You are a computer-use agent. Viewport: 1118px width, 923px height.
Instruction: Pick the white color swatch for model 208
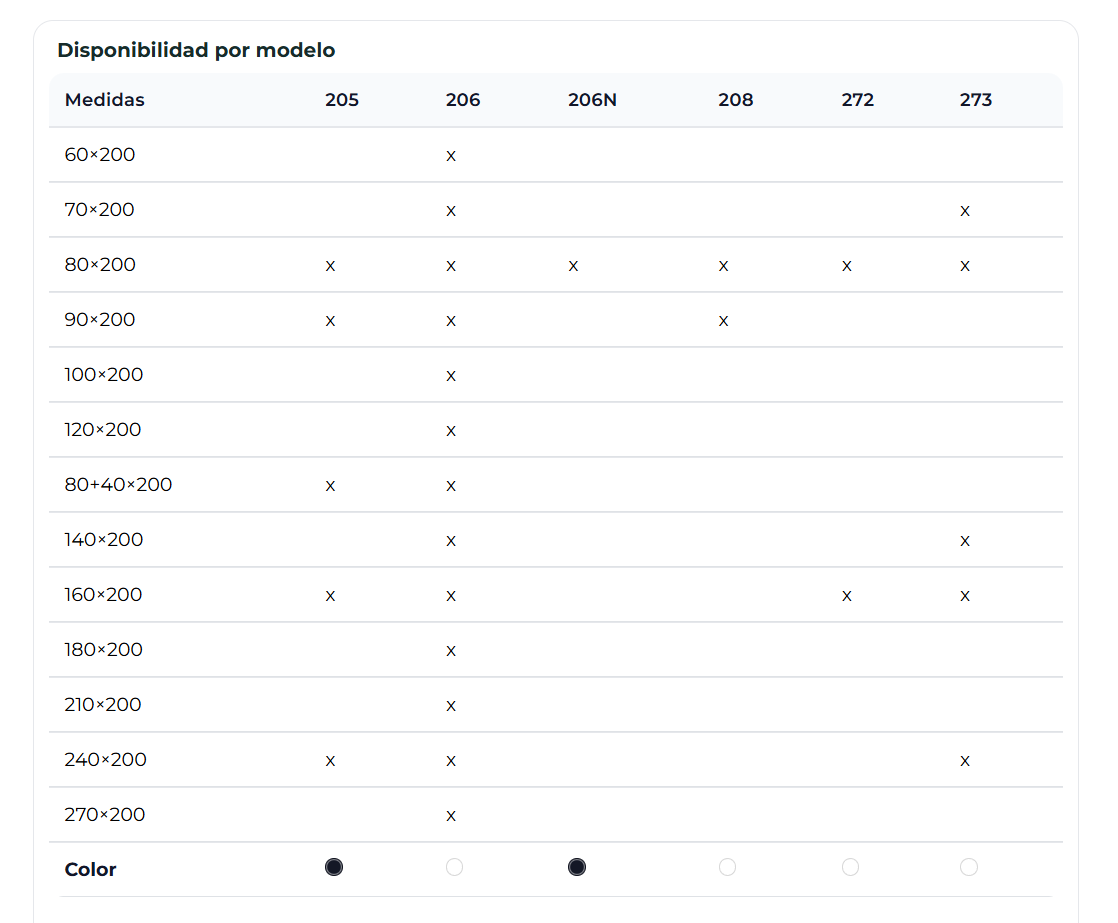pos(727,867)
